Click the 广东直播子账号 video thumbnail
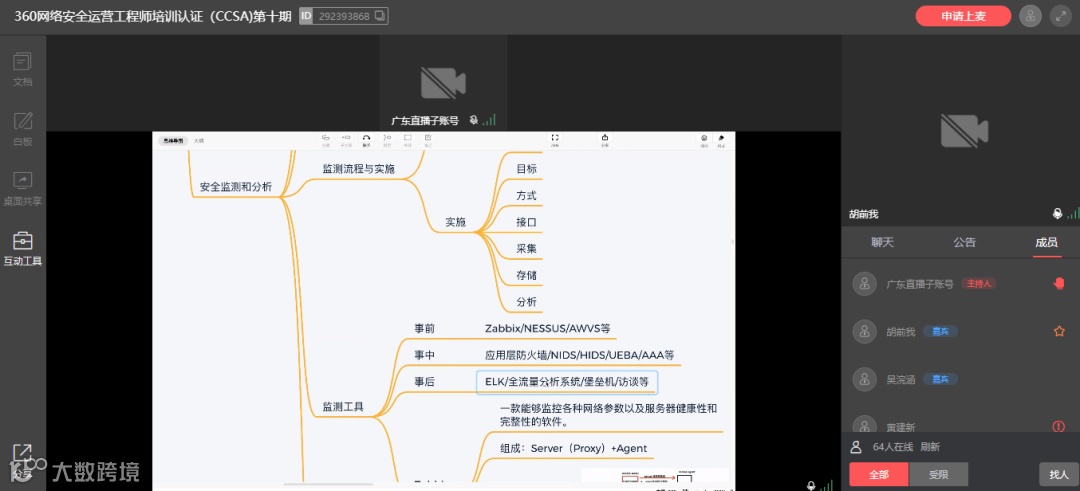The height and width of the screenshot is (491, 1080). tap(444, 83)
